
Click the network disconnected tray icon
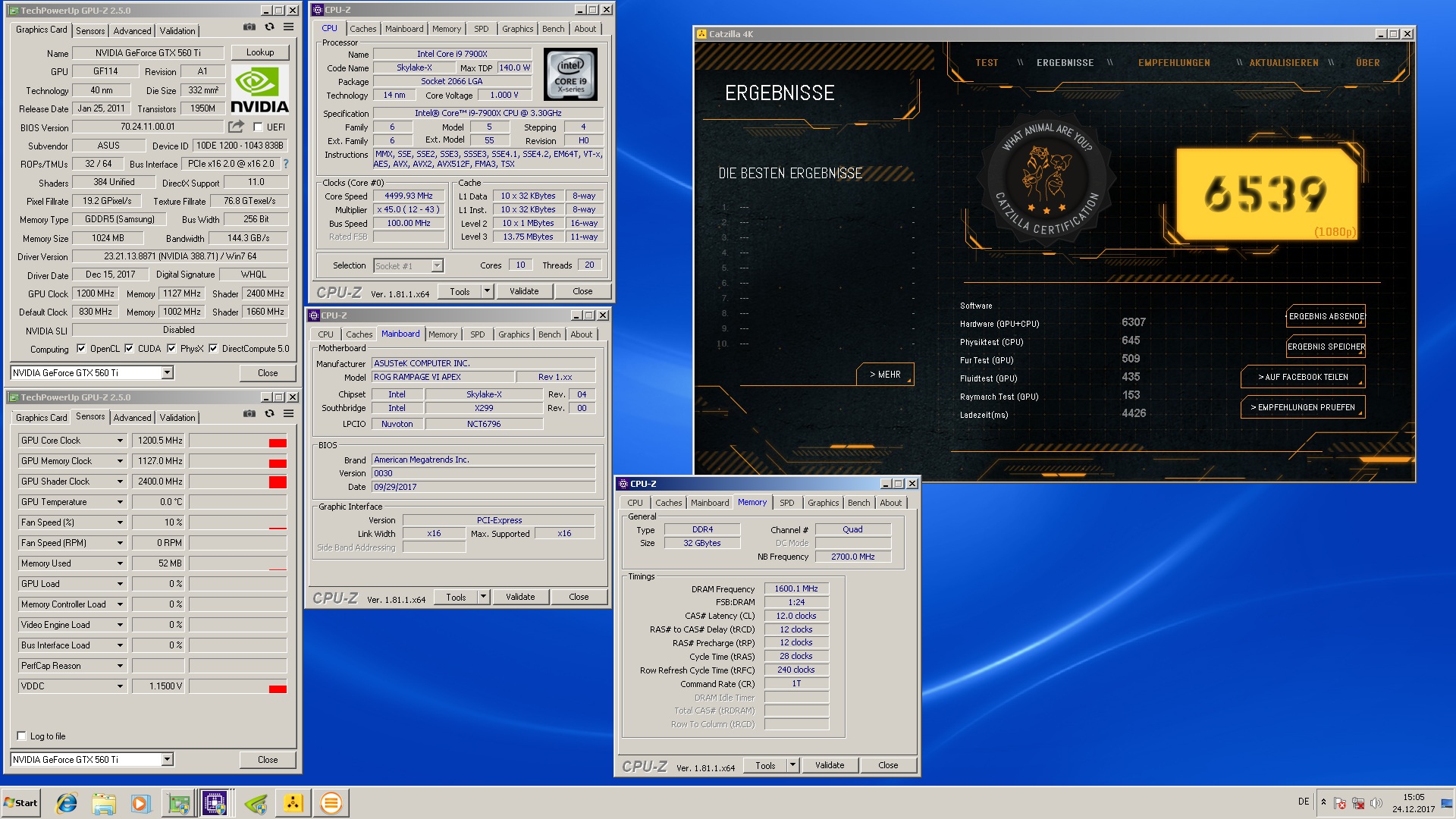[x=1358, y=803]
